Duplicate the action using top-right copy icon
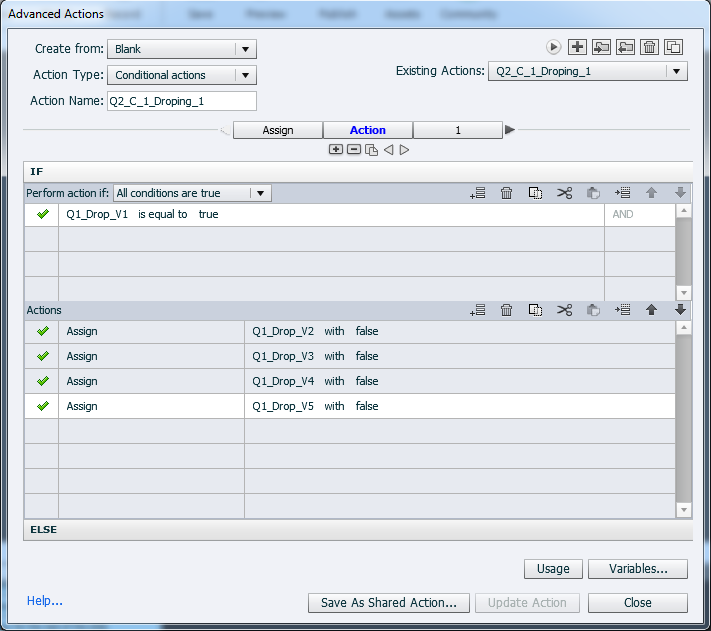The width and height of the screenshot is (711, 631). coord(674,47)
